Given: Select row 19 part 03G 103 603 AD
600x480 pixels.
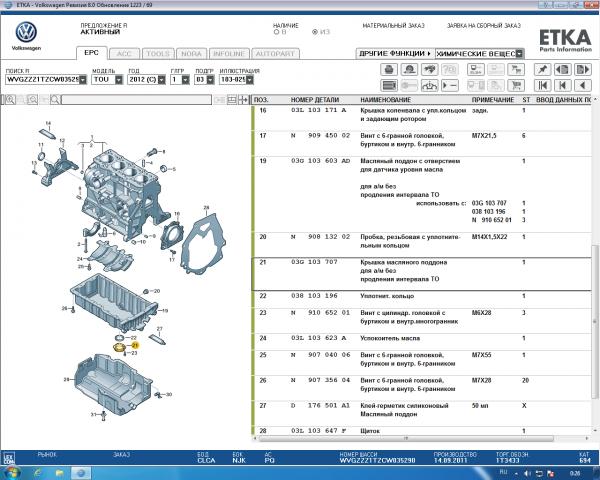Looking at the screenshot, I should (422, 194).
